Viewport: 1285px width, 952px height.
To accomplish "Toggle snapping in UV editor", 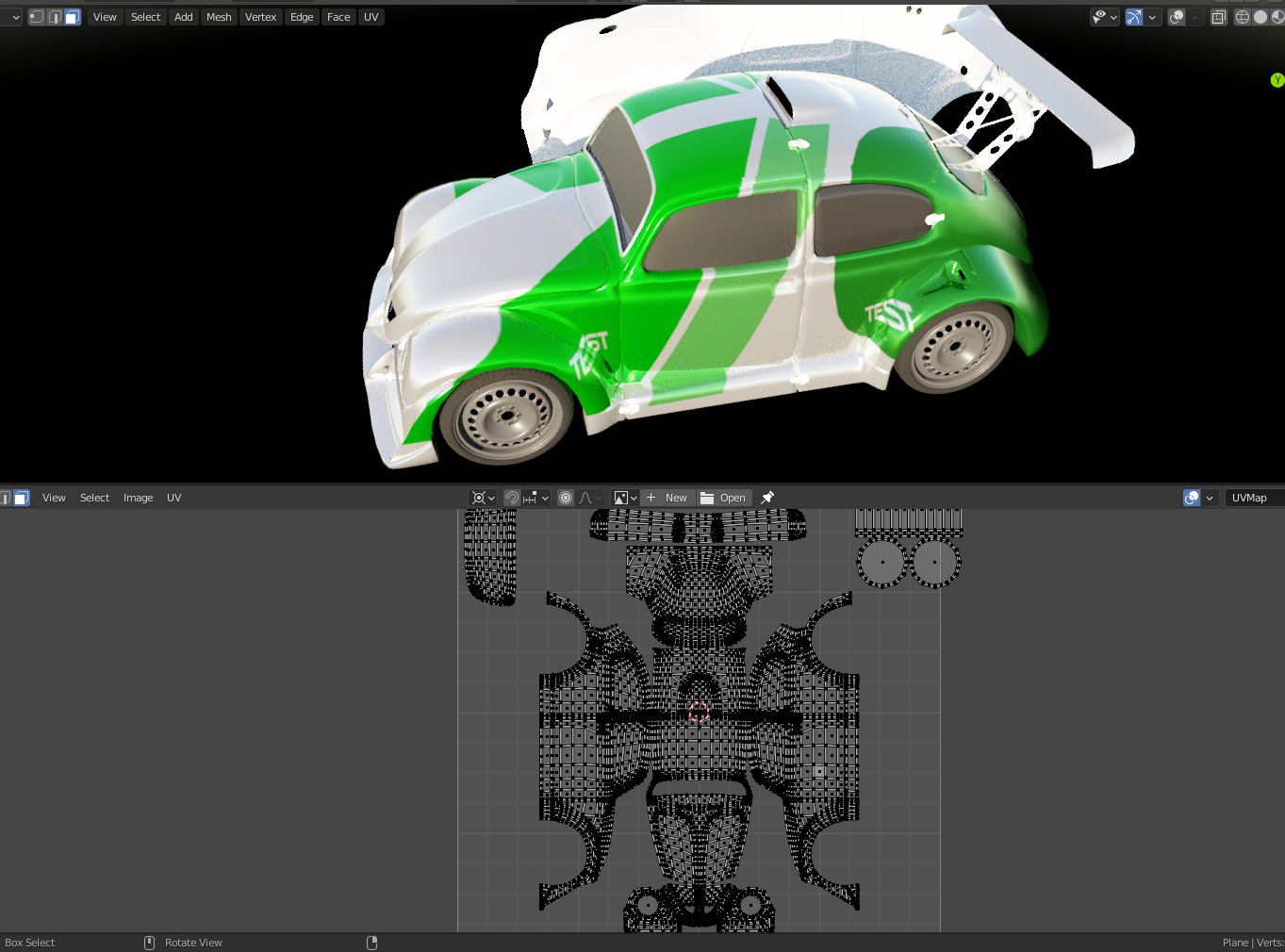I will (x=511, y=498).
